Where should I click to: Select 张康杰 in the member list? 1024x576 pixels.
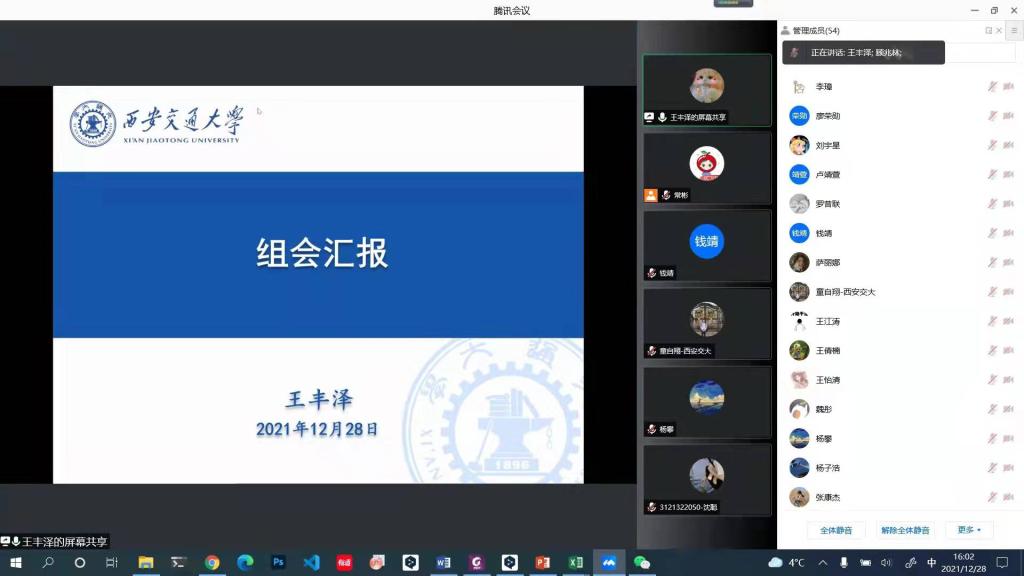828,497
